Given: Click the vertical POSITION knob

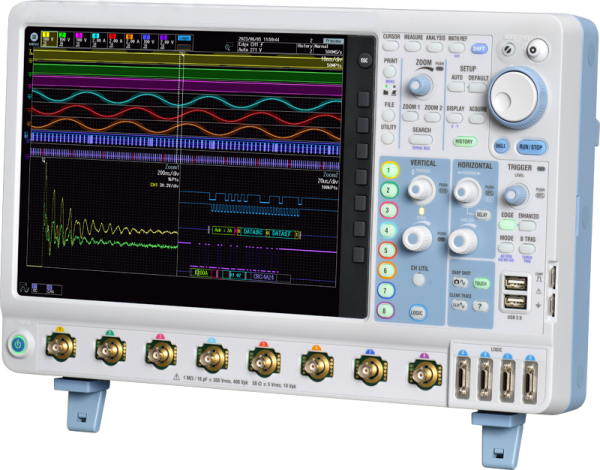Looking at the screenshot, I should pos(421,189).
